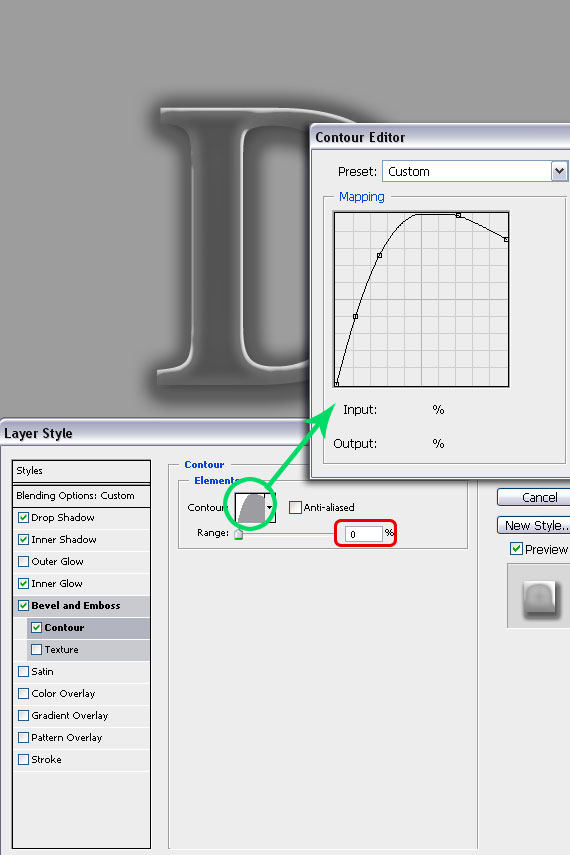Enable the Stroke effect checkbox
The image size is (570, 855).
point(23,759)
